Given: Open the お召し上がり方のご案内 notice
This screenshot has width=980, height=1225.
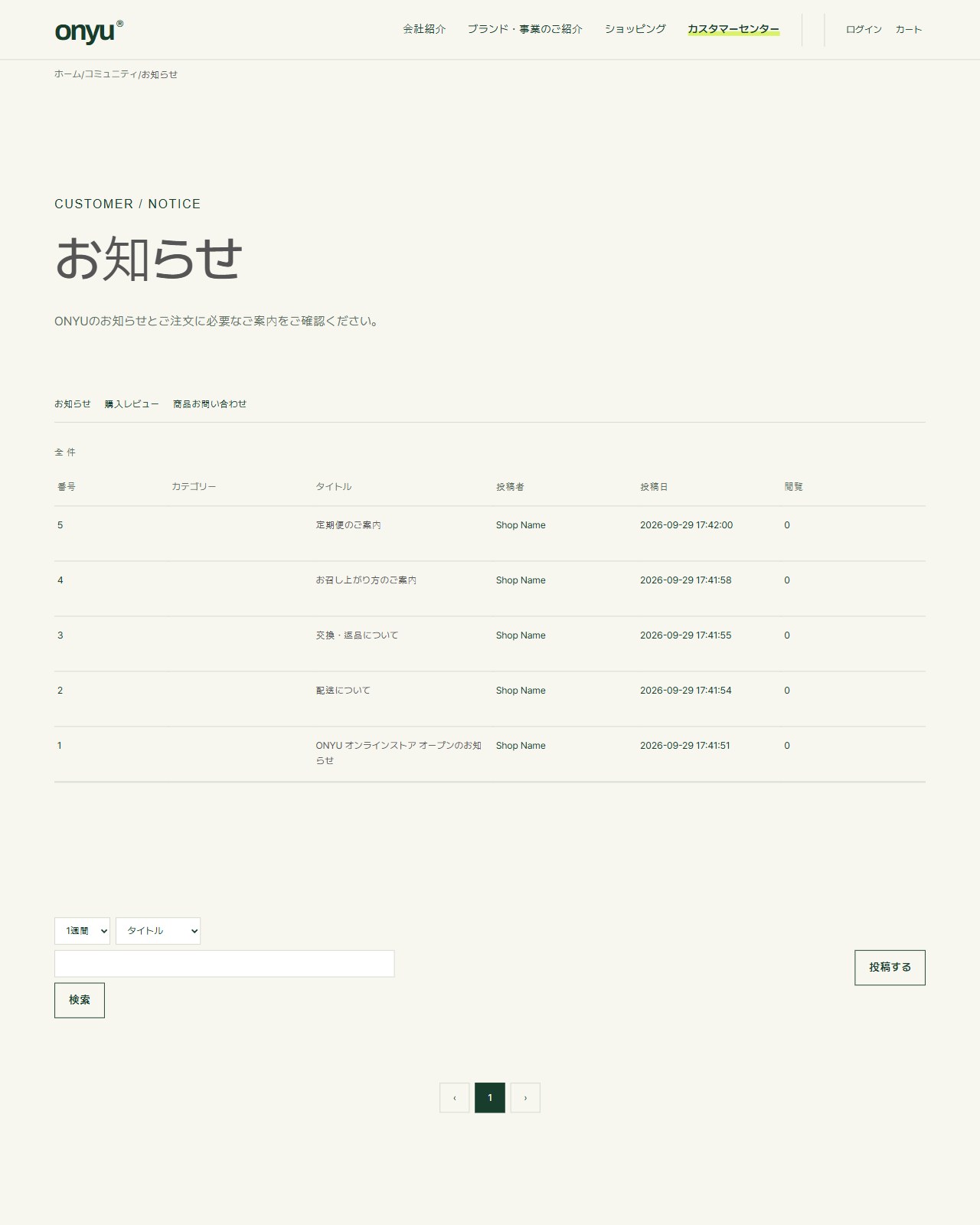Looking at the screenshot, I should click(x=366, y=580).
